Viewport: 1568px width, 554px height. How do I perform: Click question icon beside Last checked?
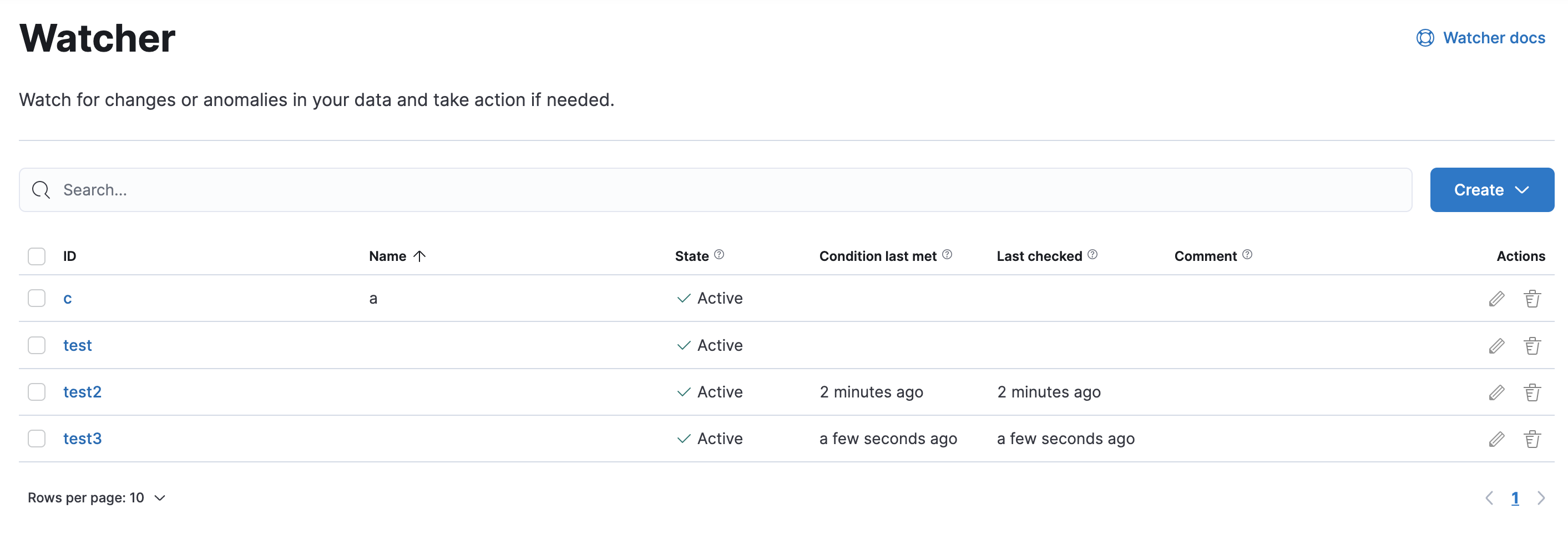(x=1092, y=255)
